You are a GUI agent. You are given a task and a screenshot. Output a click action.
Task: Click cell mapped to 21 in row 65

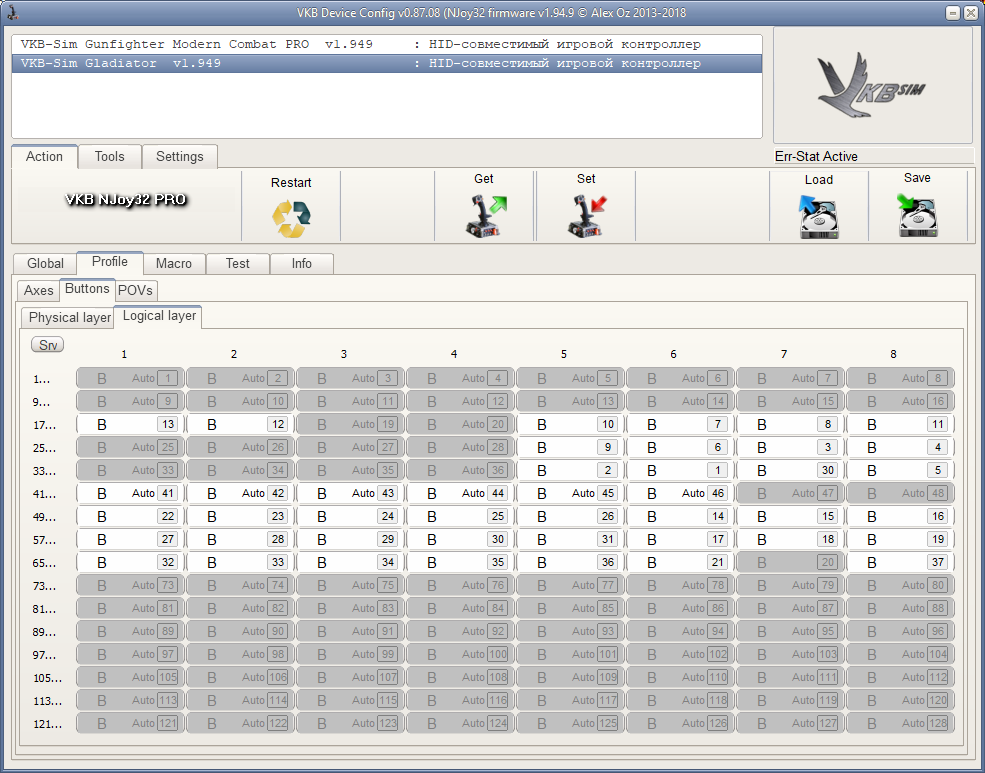[680, 563]
